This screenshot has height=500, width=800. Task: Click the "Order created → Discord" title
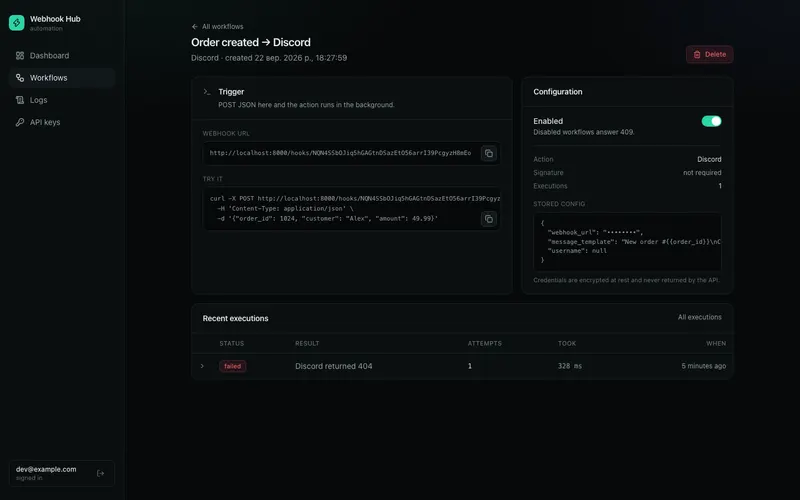(x=251, y=42)
